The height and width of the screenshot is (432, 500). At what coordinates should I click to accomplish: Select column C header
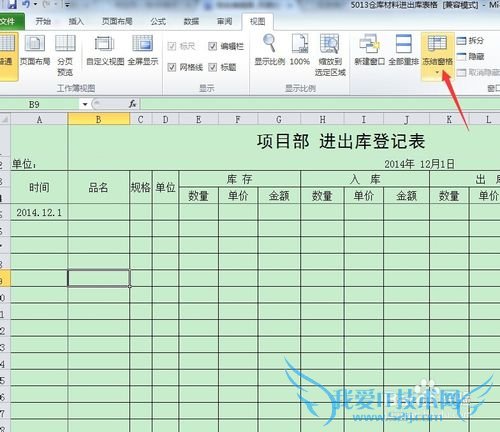(x=141, y=119)
